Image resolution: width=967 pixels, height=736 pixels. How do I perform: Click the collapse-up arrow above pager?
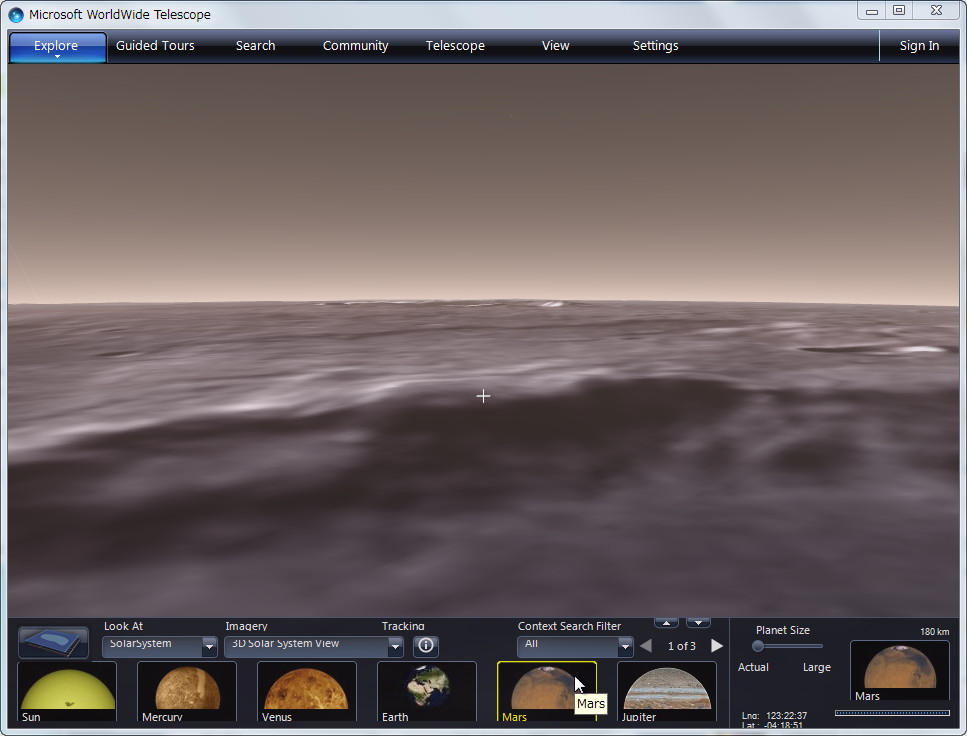(666, 622)
